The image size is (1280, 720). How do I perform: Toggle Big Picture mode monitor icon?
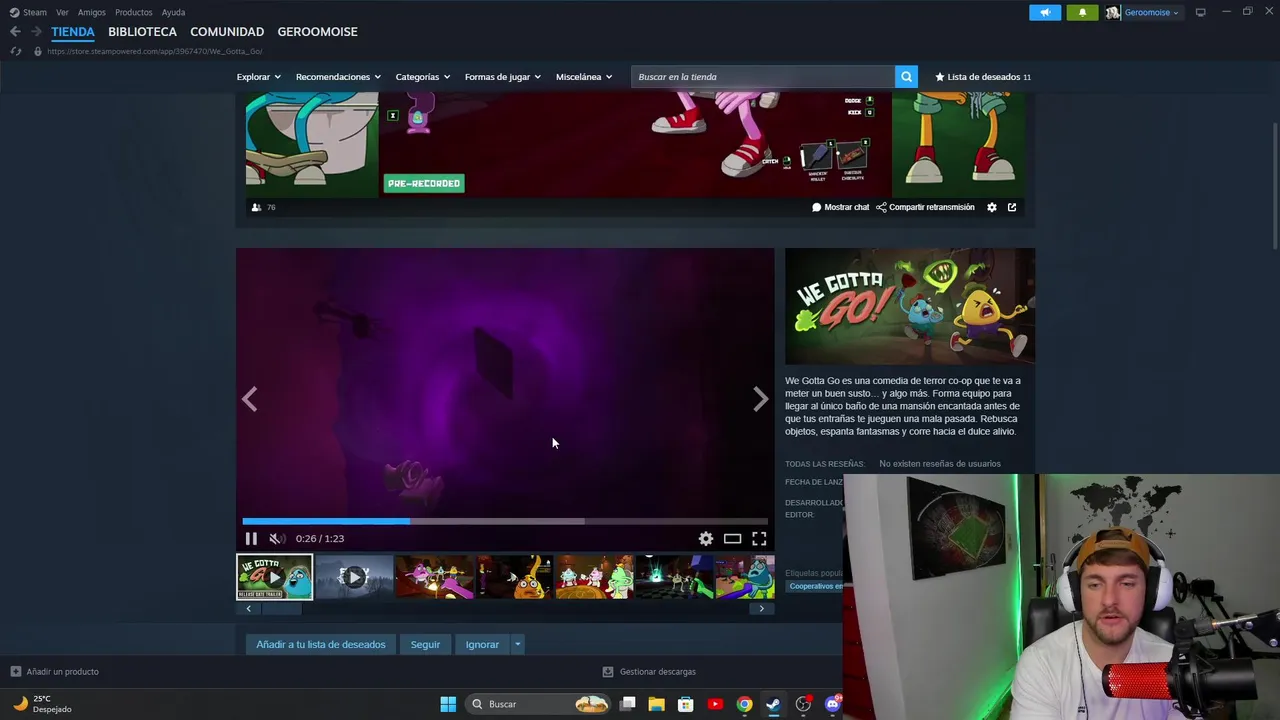pos(1200,12)
